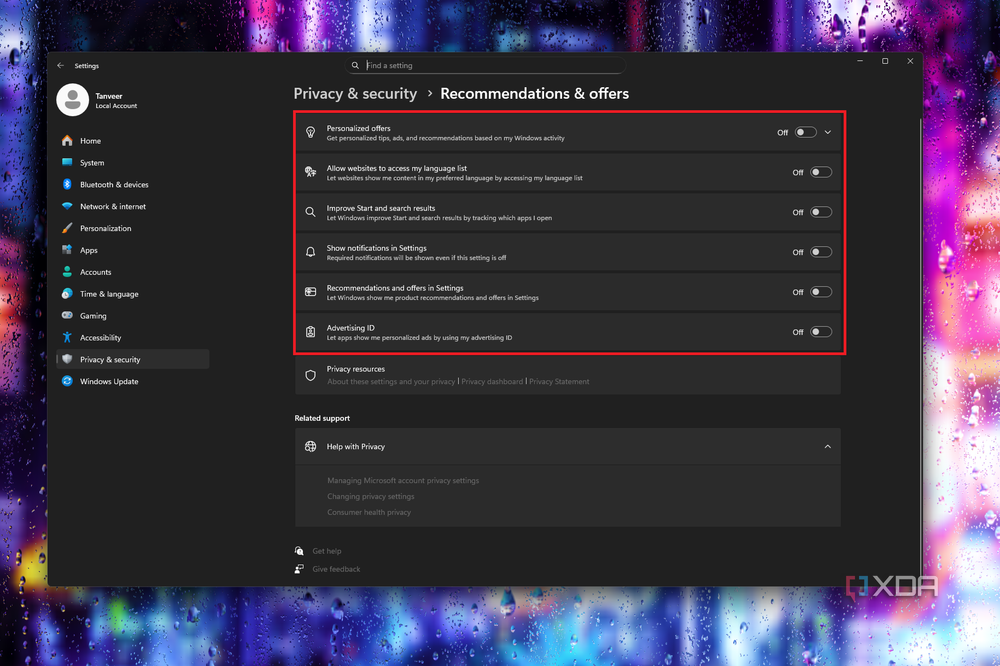Open Privacy Statement link
1000x666 pixels.
coord(559,381)
